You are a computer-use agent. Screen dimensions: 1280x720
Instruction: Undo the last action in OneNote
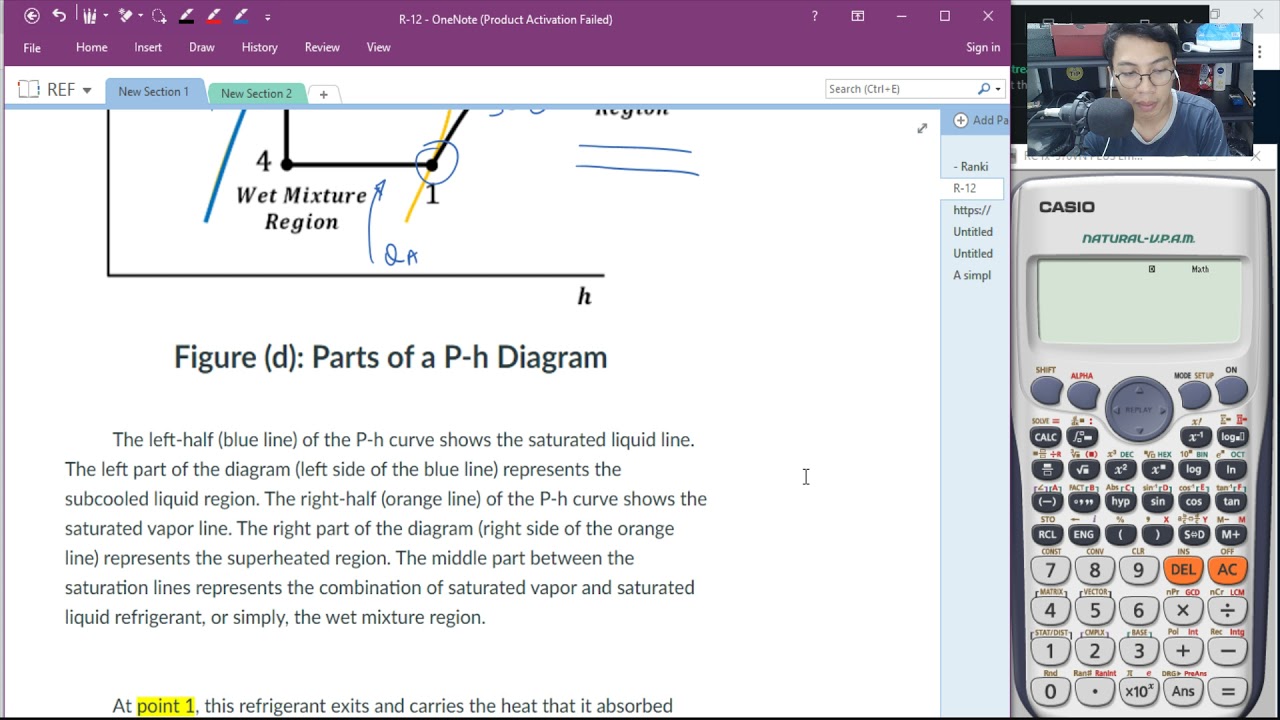[x=59, y=16]
